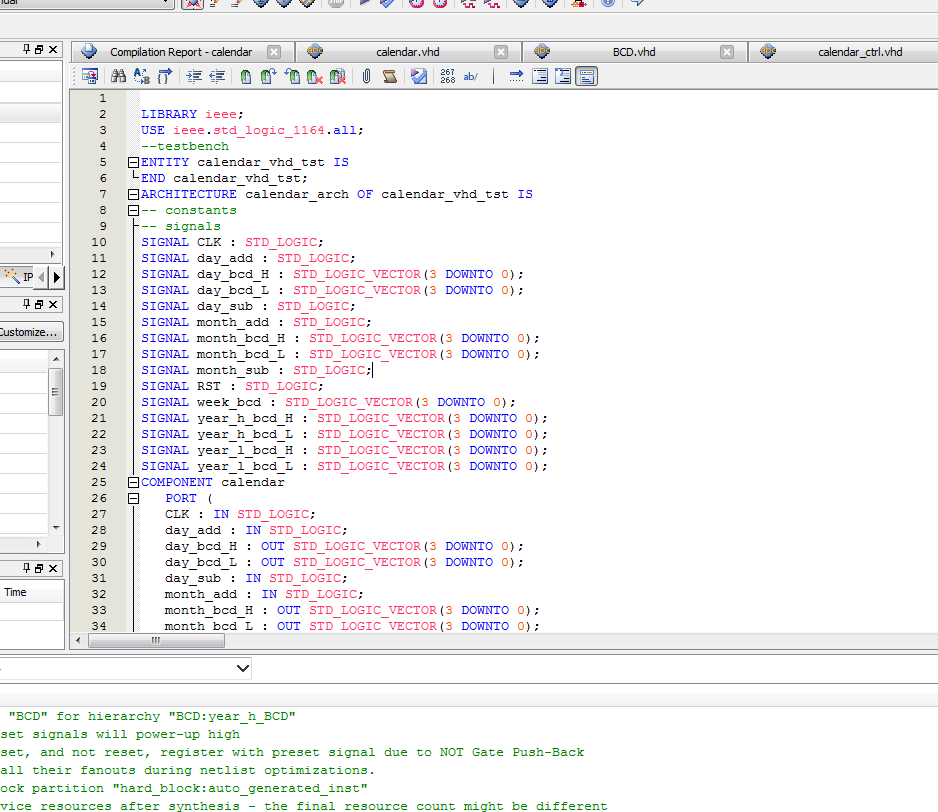Toggle the highlighted rightmost editor toolbar button

(587, 76)
